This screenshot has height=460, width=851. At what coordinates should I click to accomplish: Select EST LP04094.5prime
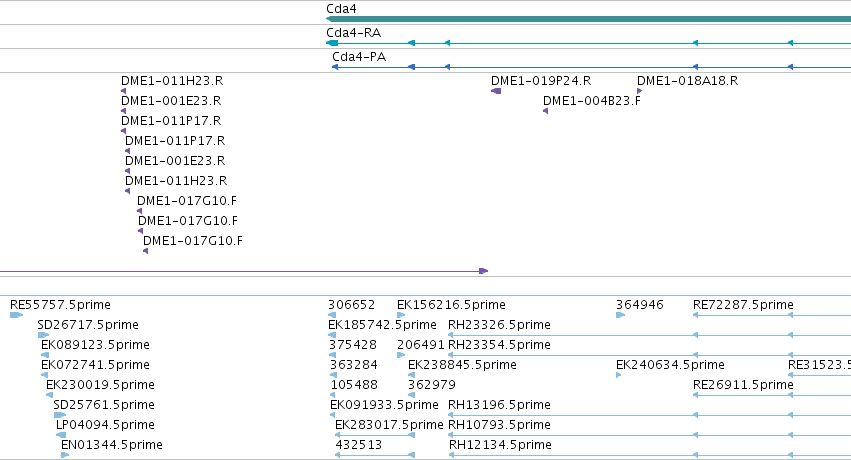(x=105, y=425)
